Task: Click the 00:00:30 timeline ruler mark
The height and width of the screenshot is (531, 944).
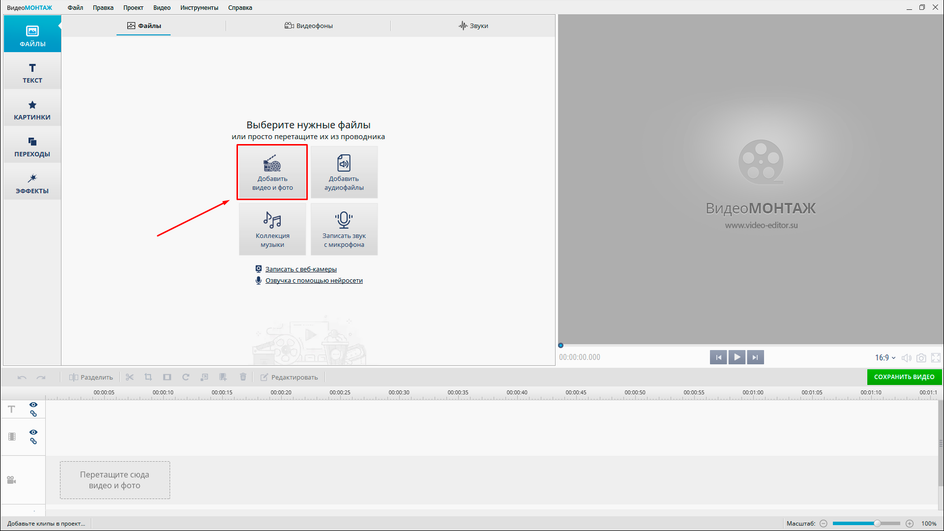Action: tap(399, 393)
